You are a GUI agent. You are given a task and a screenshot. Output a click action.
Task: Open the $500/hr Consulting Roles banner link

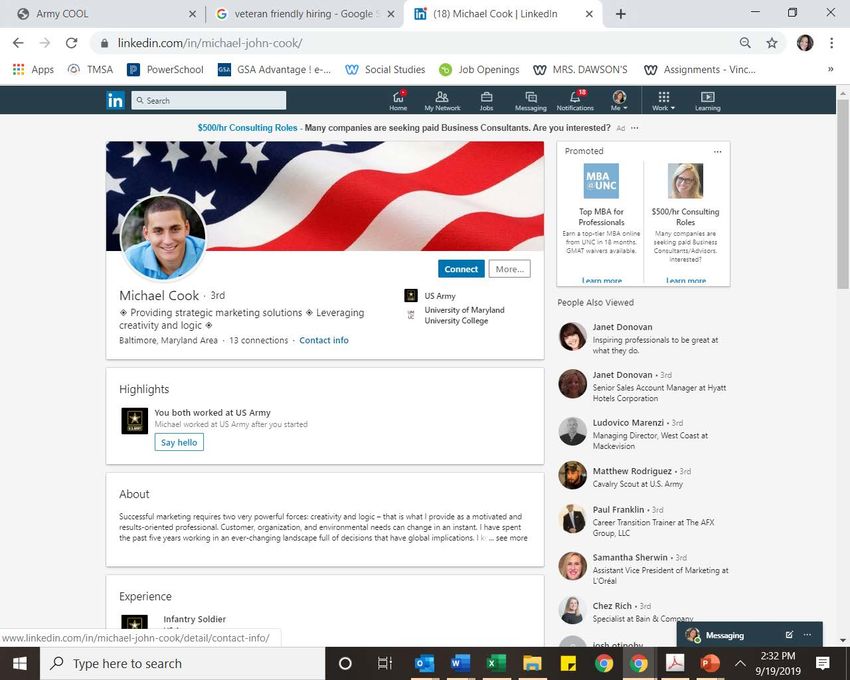click(x=247, y=128)
